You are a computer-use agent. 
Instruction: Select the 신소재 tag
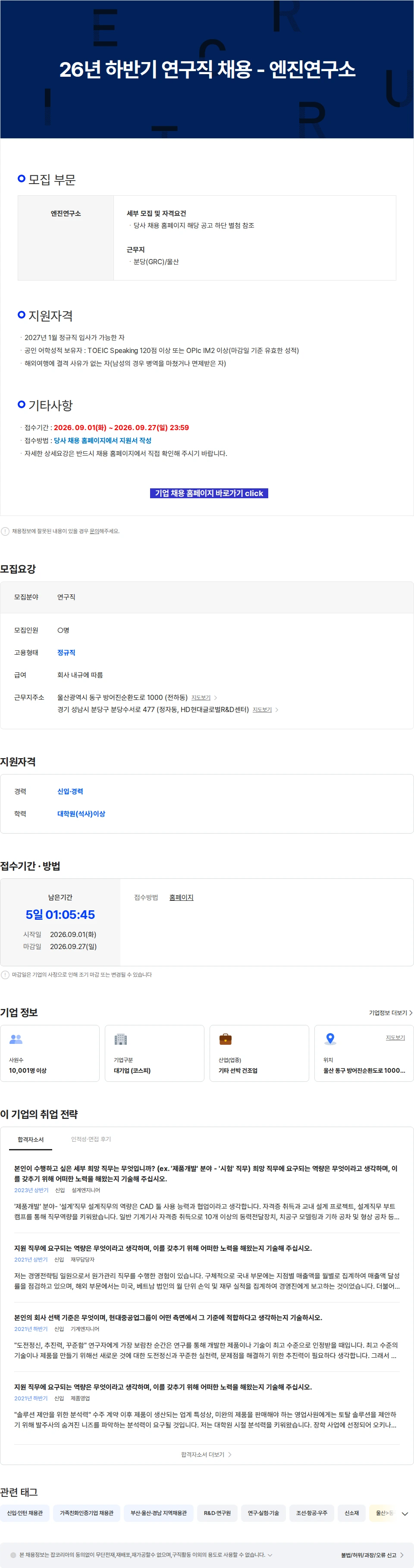click(352, 1512)
